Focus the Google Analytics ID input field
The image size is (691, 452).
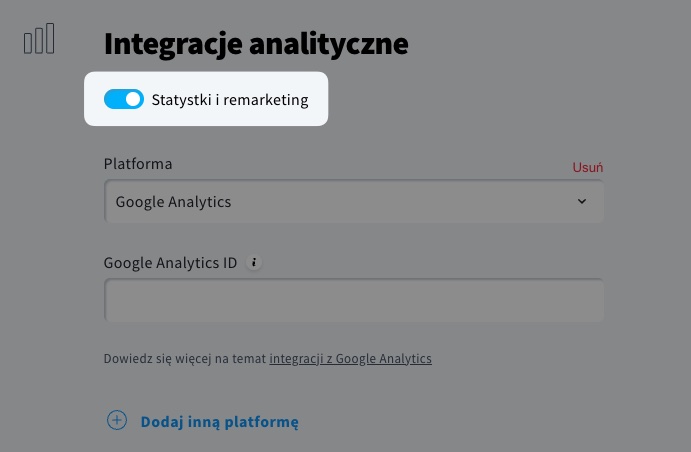point(353,300)
